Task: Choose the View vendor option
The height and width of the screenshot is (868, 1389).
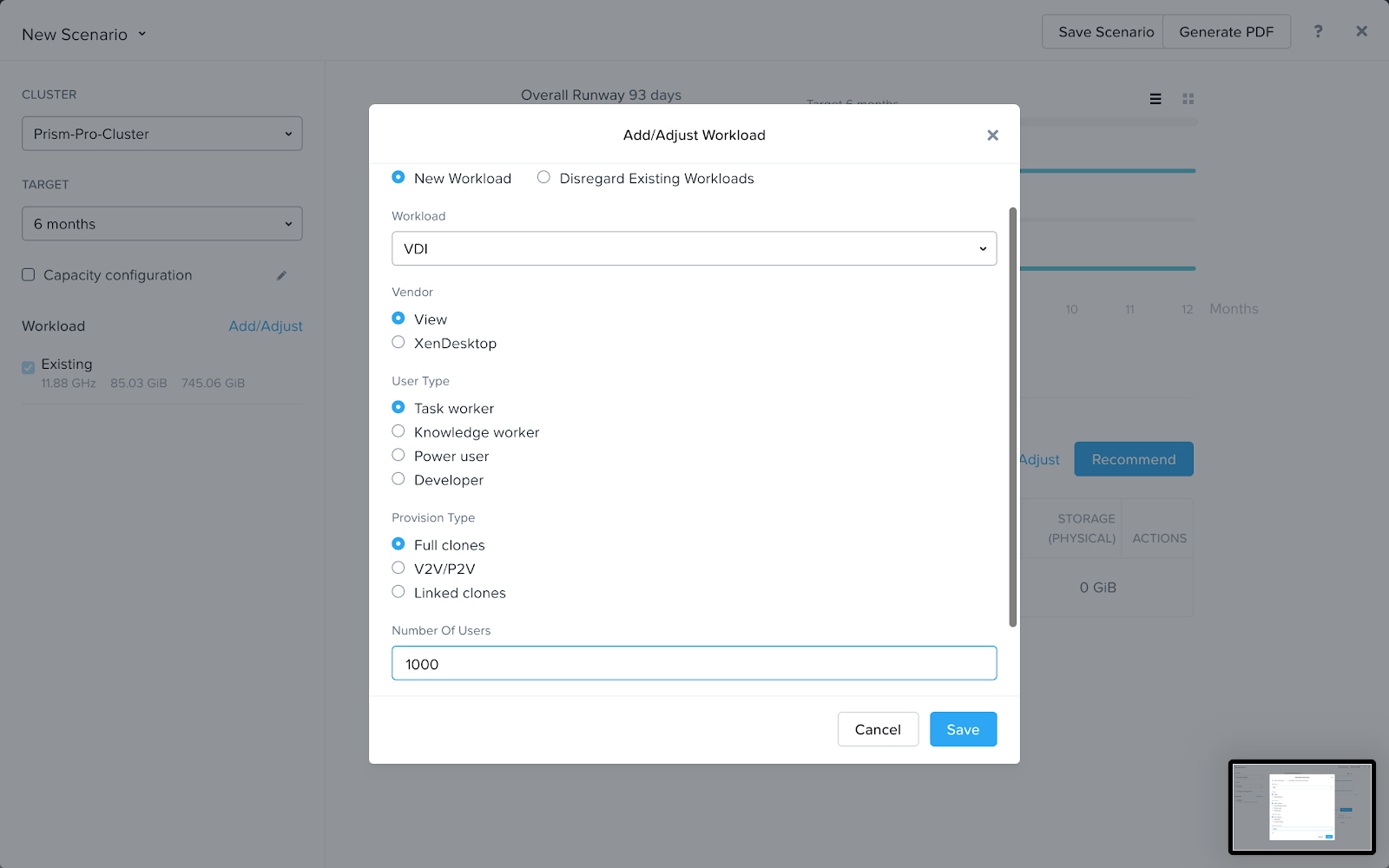Action: (398, 319)
